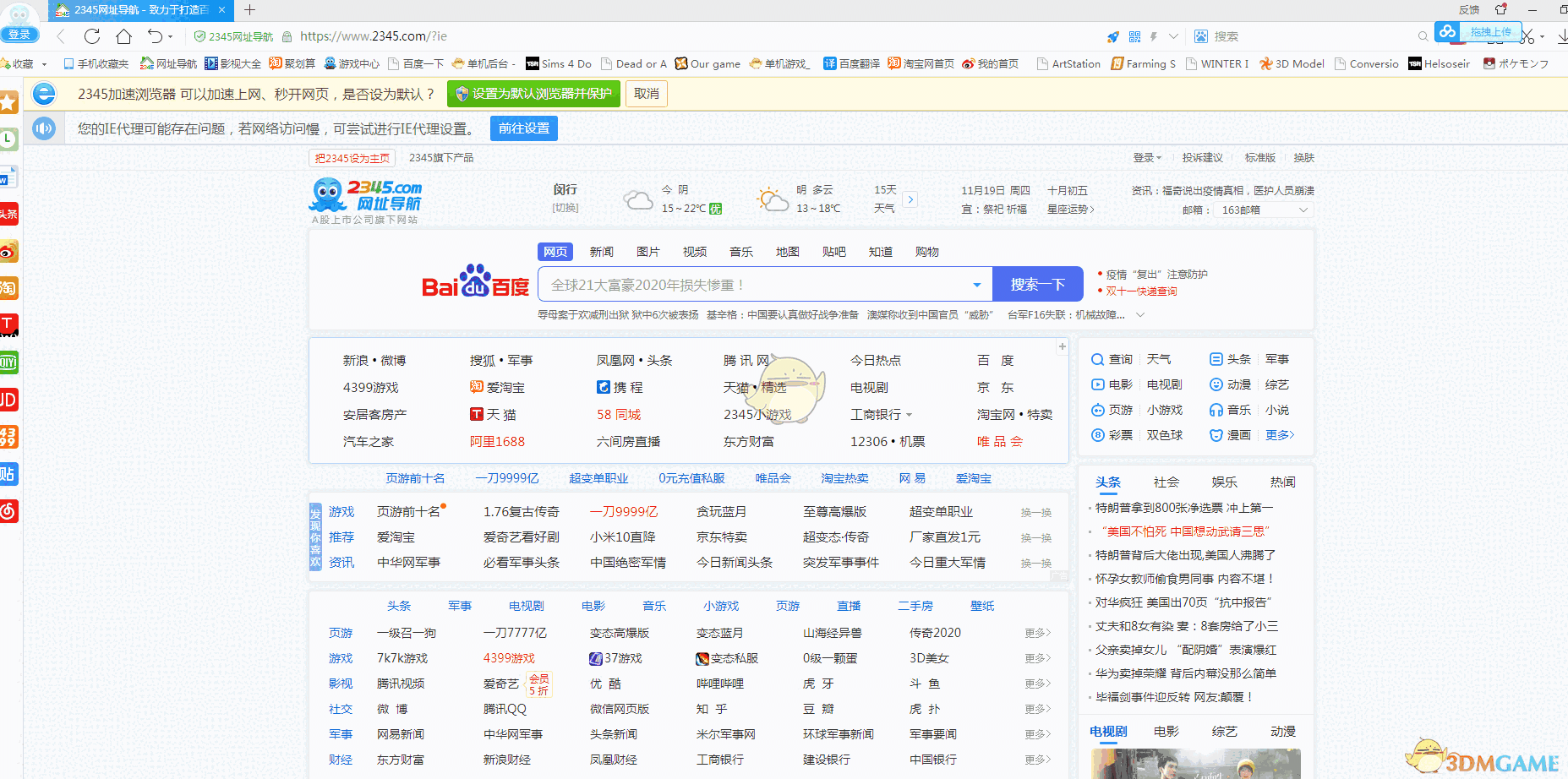Viewport: 1568px width, 779px height.
Task: Open Toutiao (头条) from the left sidebar
Action: click(x=9, y=214)
